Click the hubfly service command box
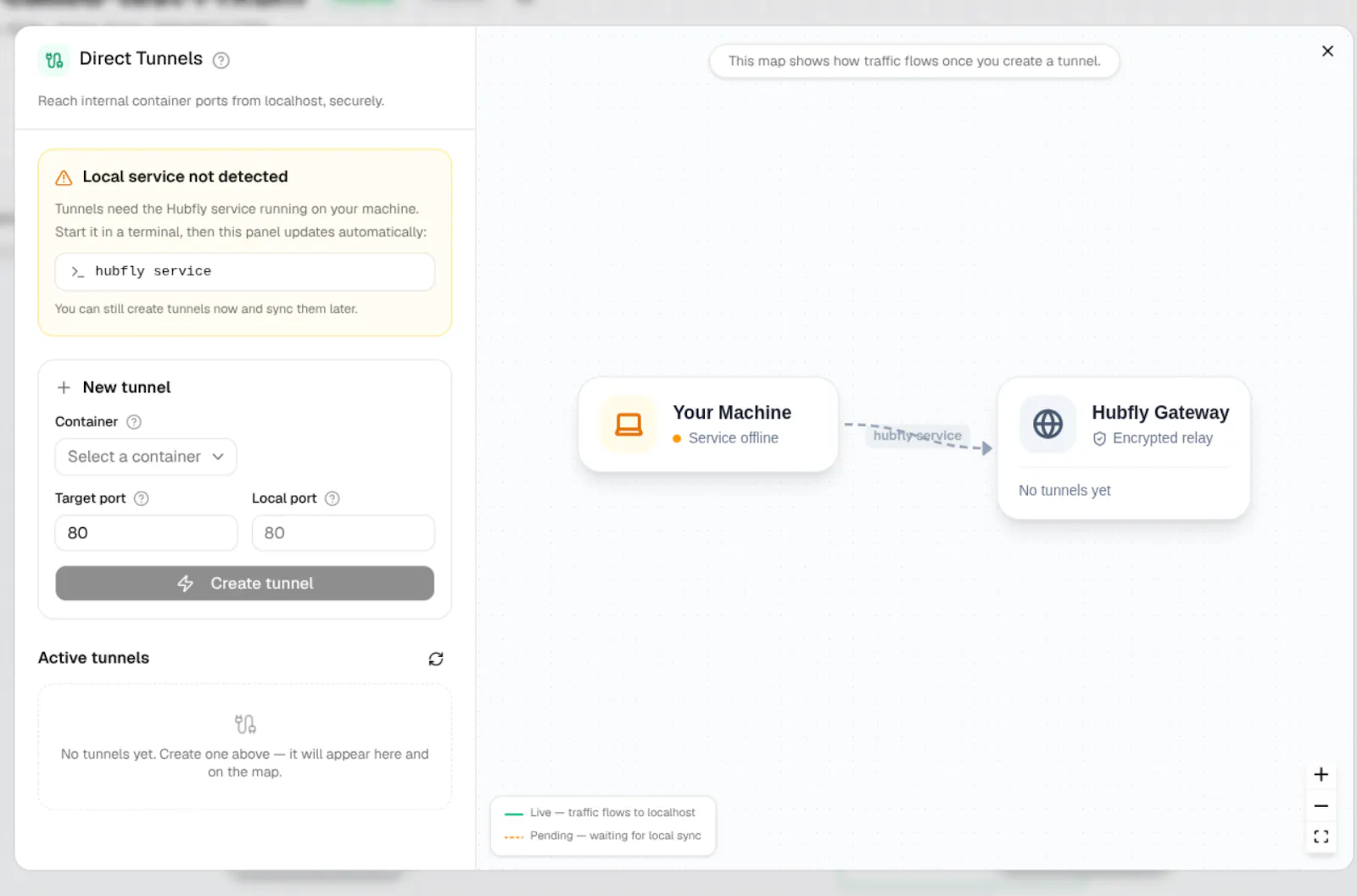Image resolution: width=1357 pixels, height=896 pixels. pyautogui.click(x=244, y=271)
